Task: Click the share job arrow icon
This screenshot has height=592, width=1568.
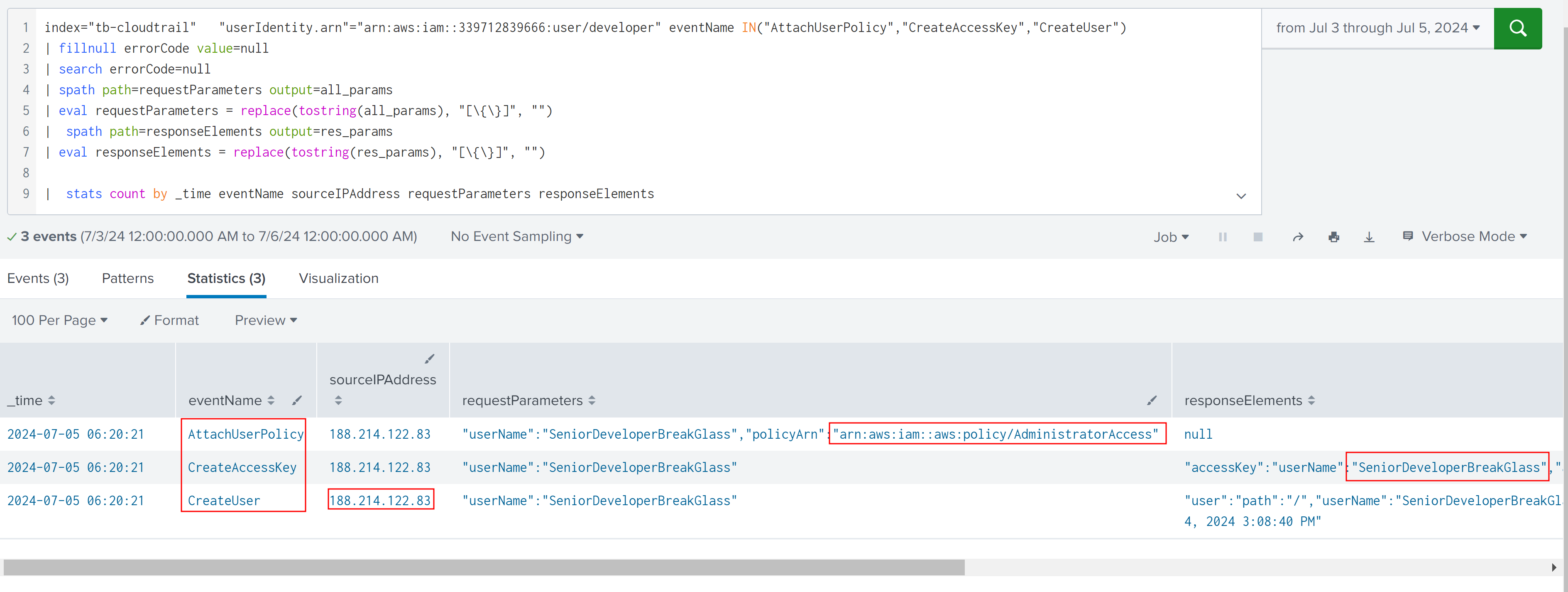Action: pyautogui.click(x=1298, y=237)
